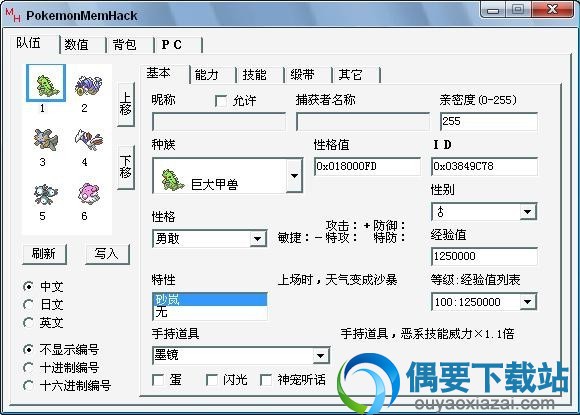Click the 刷新 refresh button

[x=44, y=254]
